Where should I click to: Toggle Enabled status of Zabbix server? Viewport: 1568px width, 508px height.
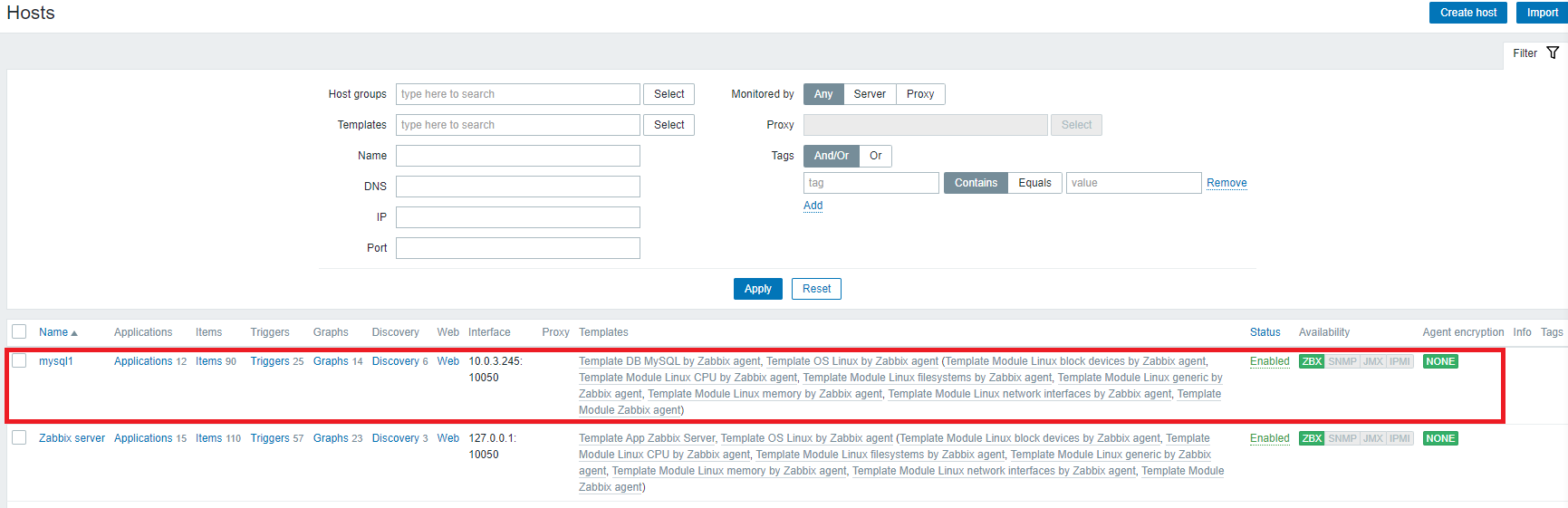[x=1269, y=438]
